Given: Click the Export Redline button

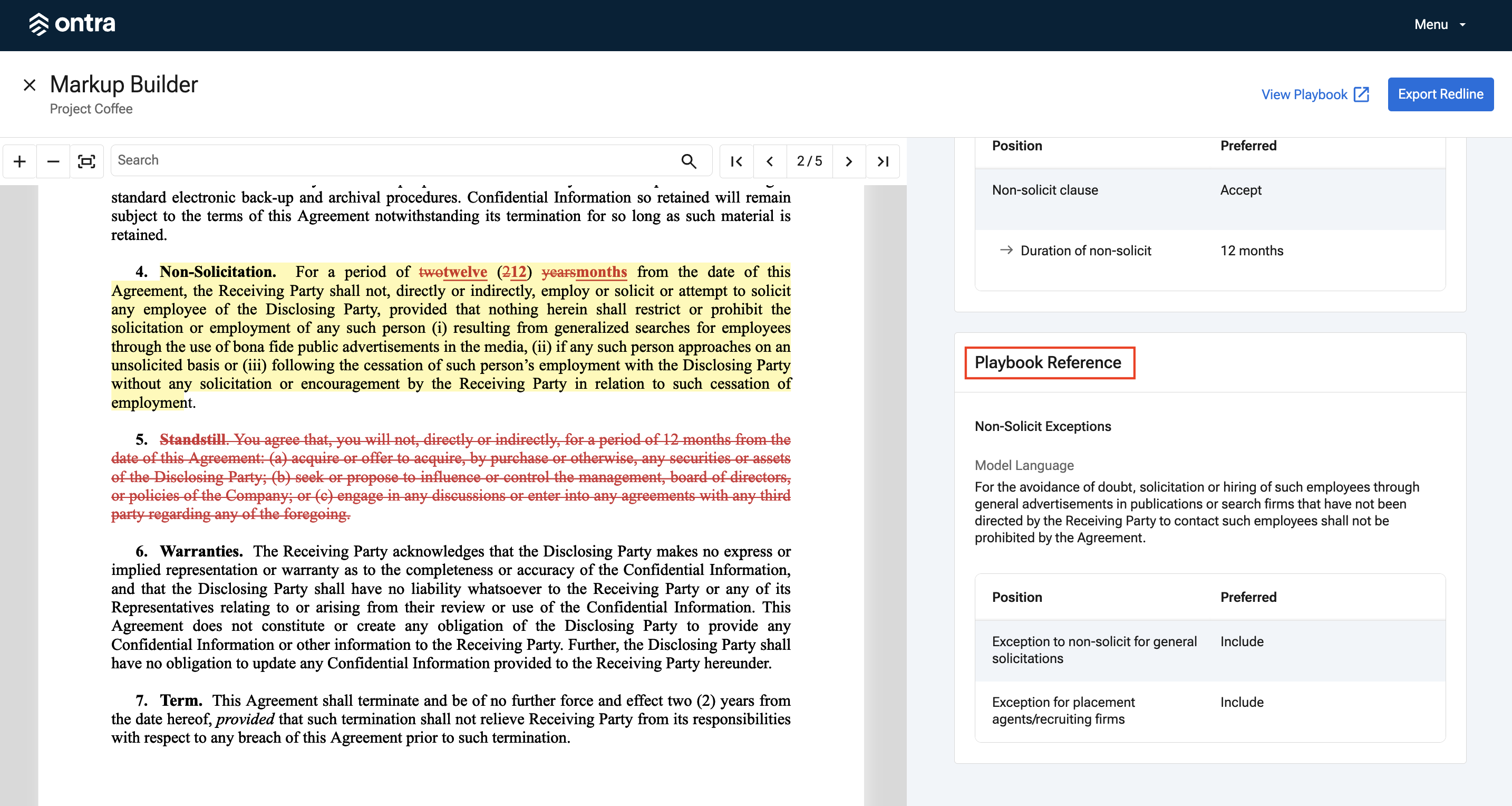Looking at the screenshot, I should click(1440, 94).
